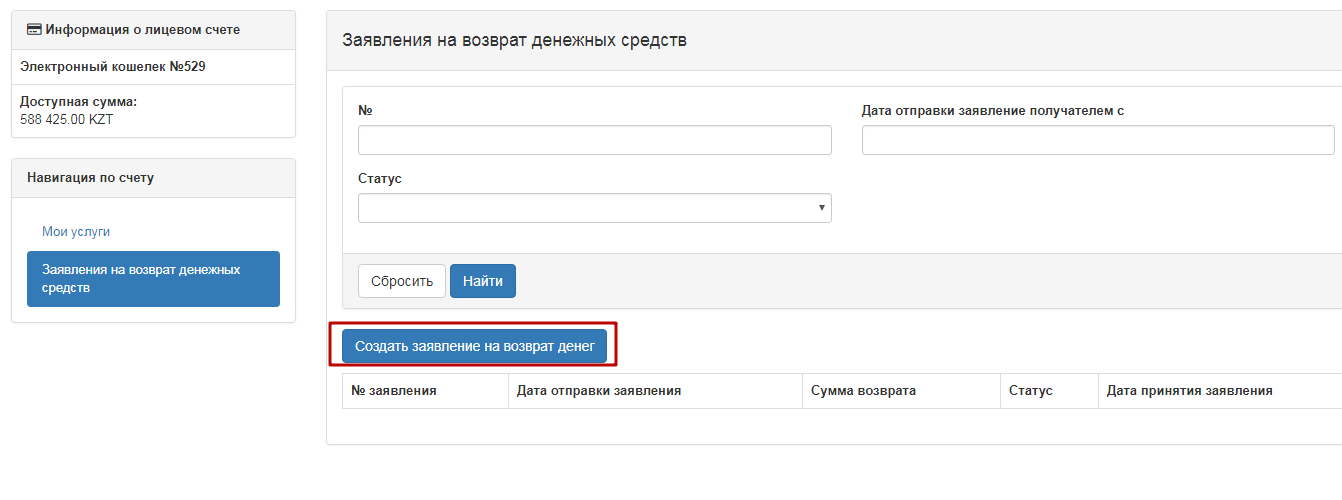
Task: Click the Информация о лицевом счете title text
Action: pyautogui.click(x=142, y=30)
